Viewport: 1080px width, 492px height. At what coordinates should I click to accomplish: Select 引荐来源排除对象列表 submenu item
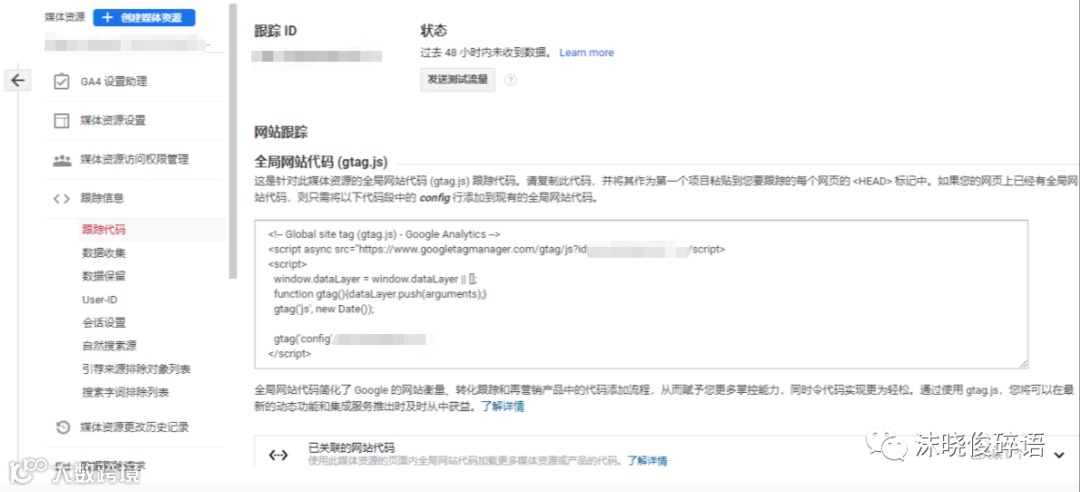coord(136,369)
